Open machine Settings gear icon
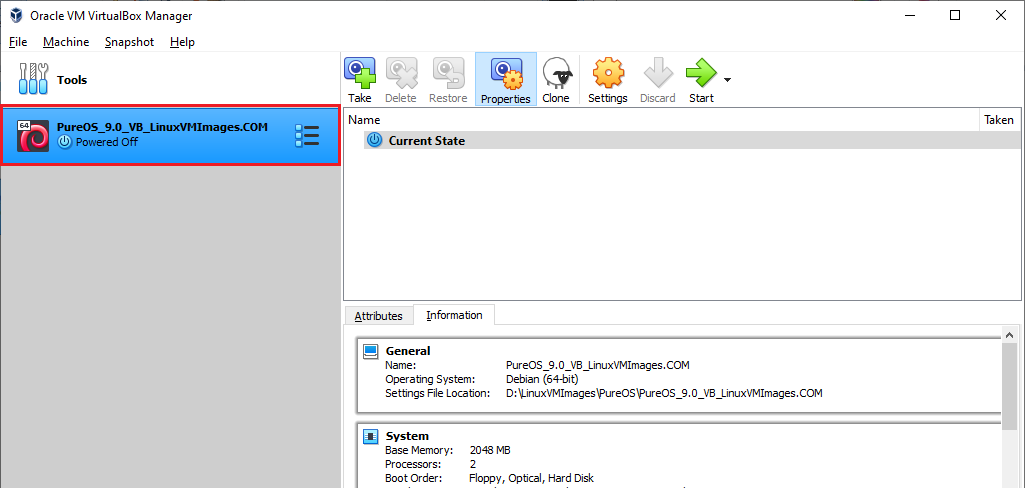 608,73
